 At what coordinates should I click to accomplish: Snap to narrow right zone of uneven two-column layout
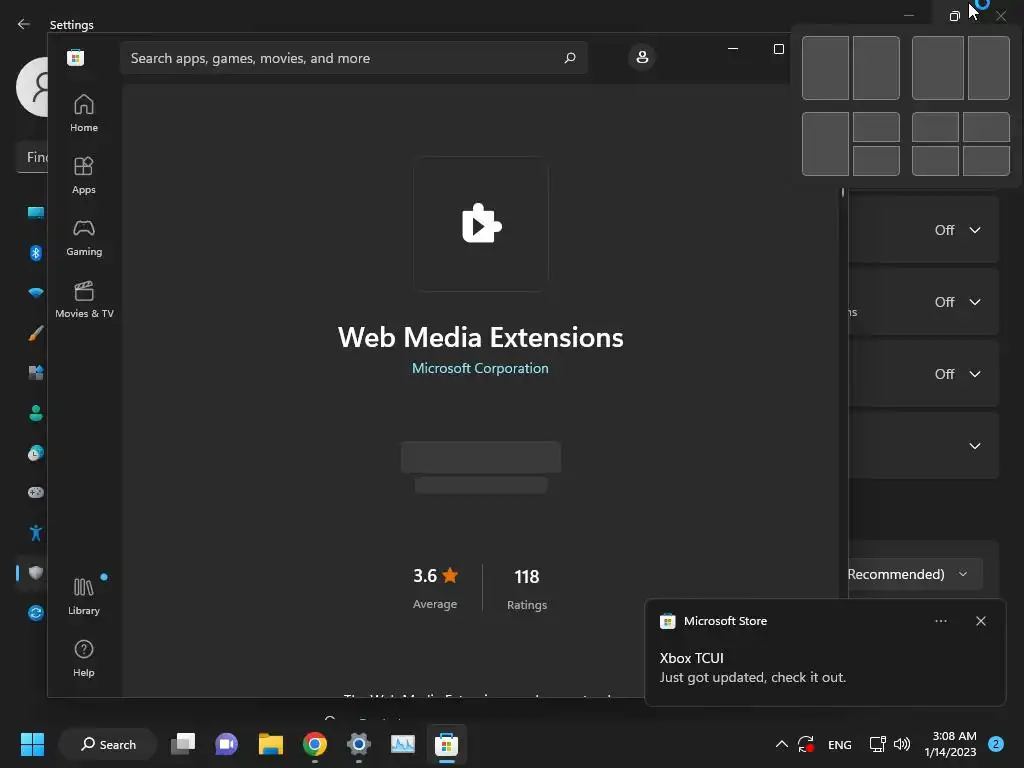click(989, 68)
